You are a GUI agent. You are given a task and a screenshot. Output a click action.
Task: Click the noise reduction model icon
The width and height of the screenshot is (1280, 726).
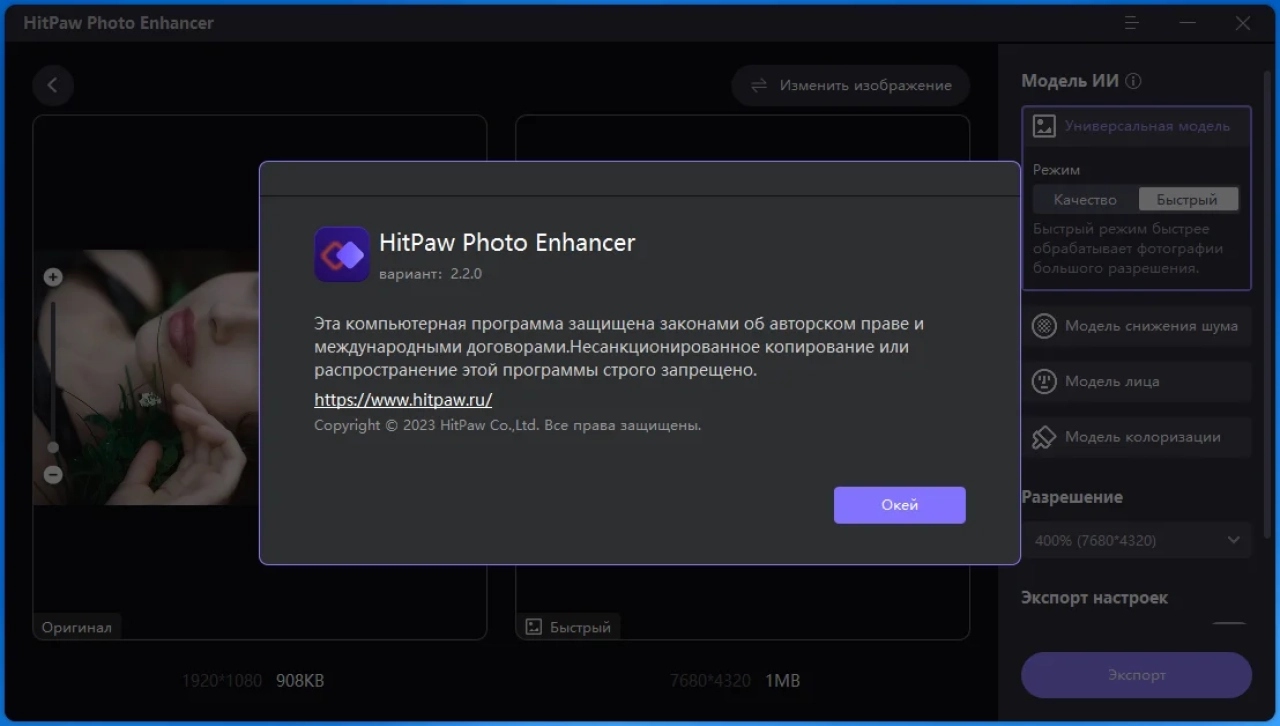pyautogui.click(x=1044, y=326)
